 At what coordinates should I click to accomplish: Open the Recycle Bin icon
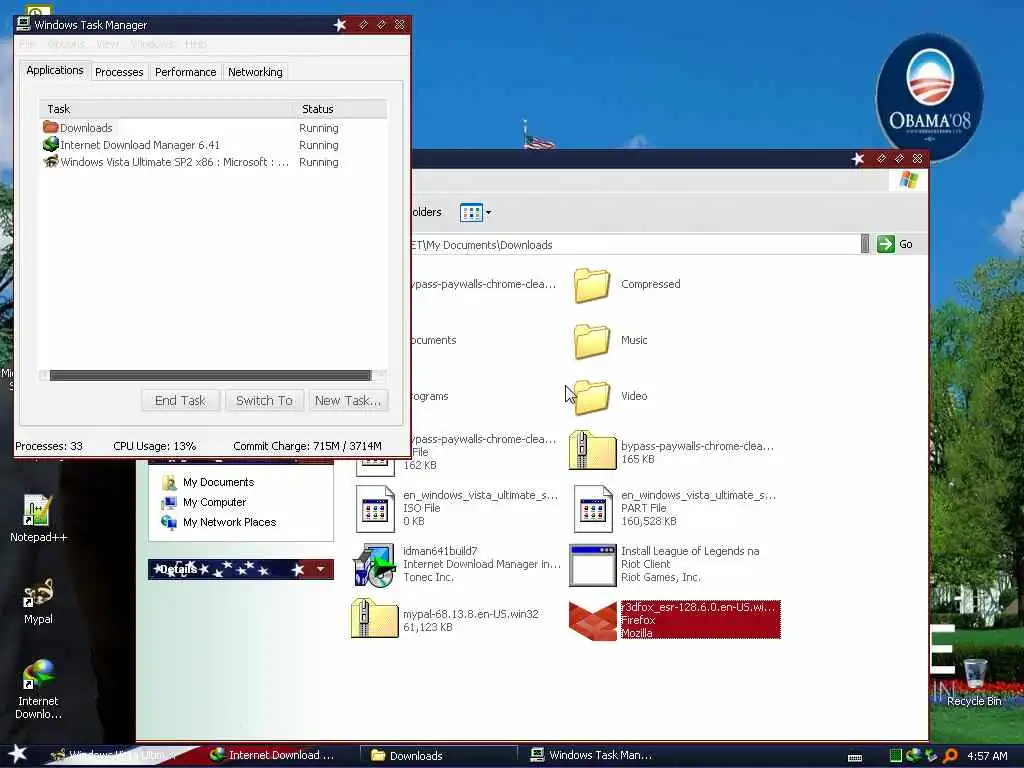(974, 682)
